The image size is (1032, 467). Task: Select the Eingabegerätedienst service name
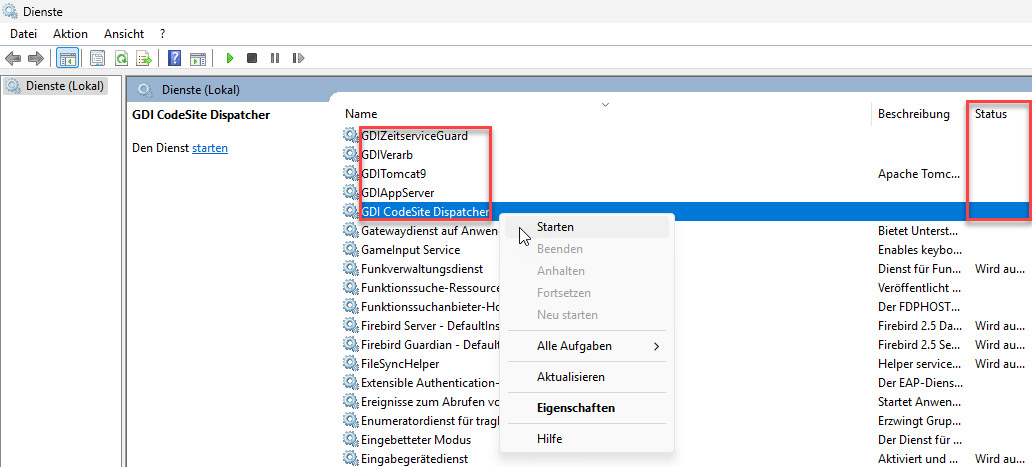[414, 459]
